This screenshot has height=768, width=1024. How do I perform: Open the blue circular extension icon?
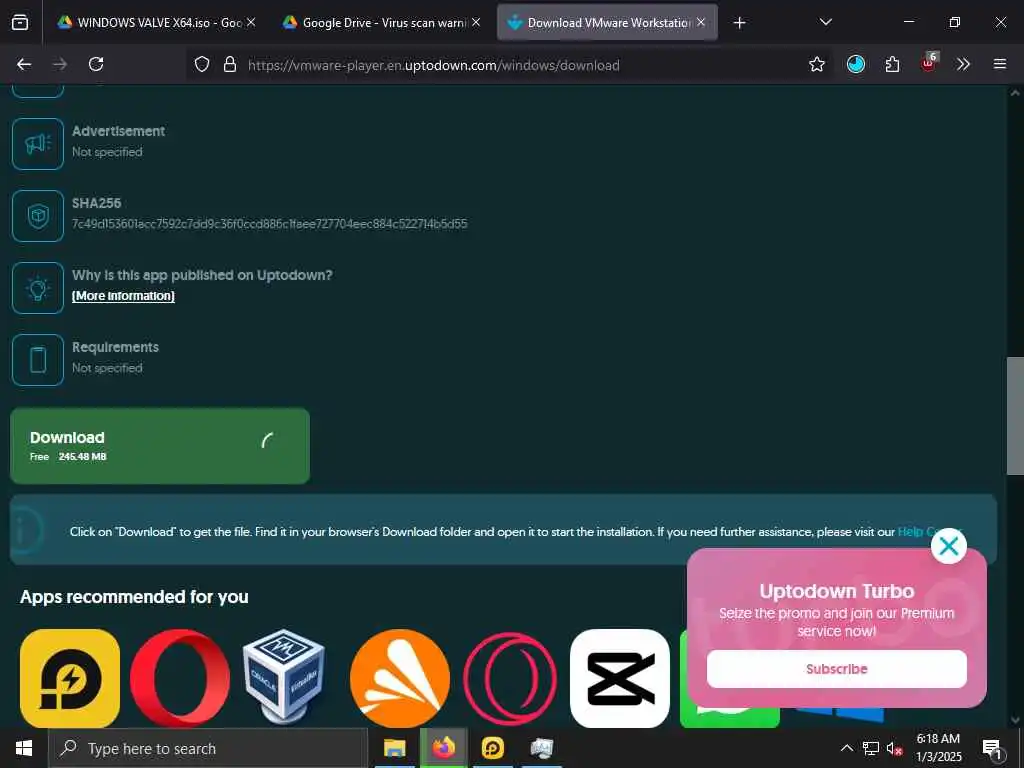[x=856, y=64]
